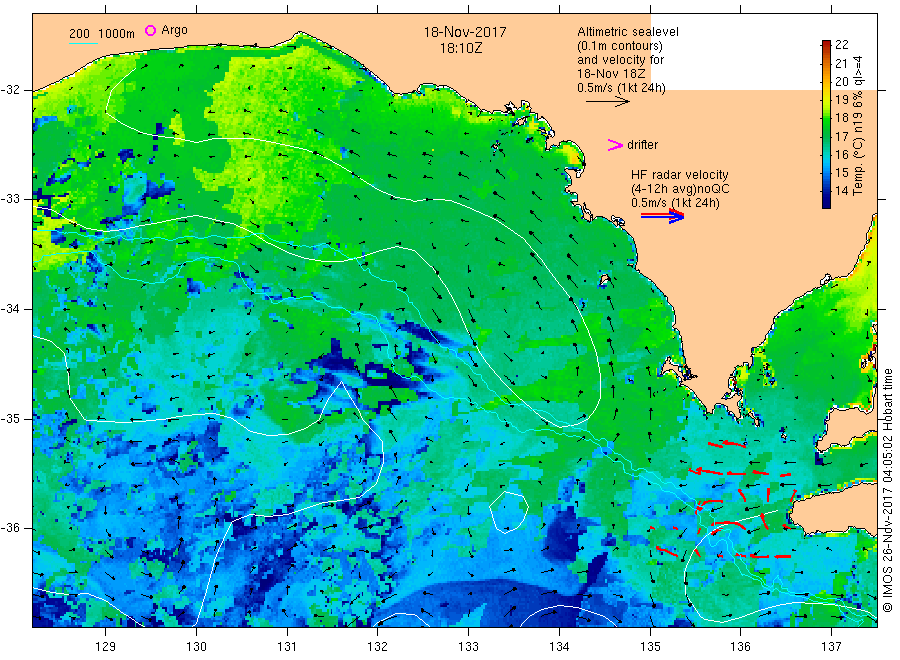The width and height of the screenshot is (900, 660).
Task: Click the longitude label 135
Action: (650, 647)
